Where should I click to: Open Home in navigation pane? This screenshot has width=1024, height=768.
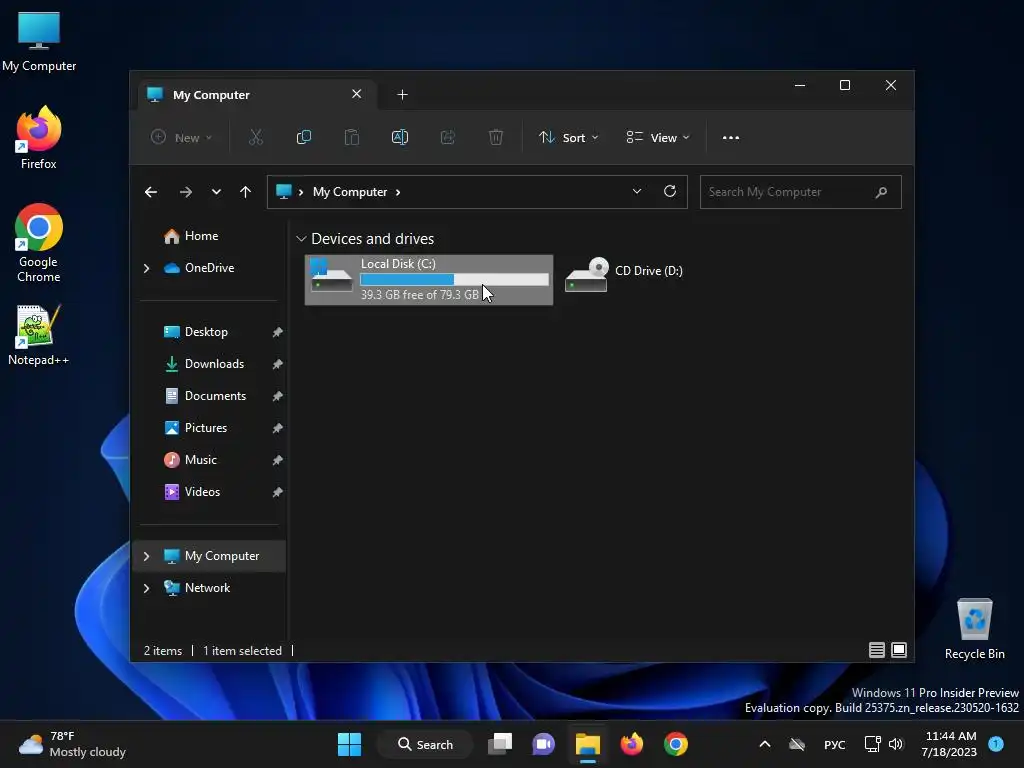click(x=201, y=236)
